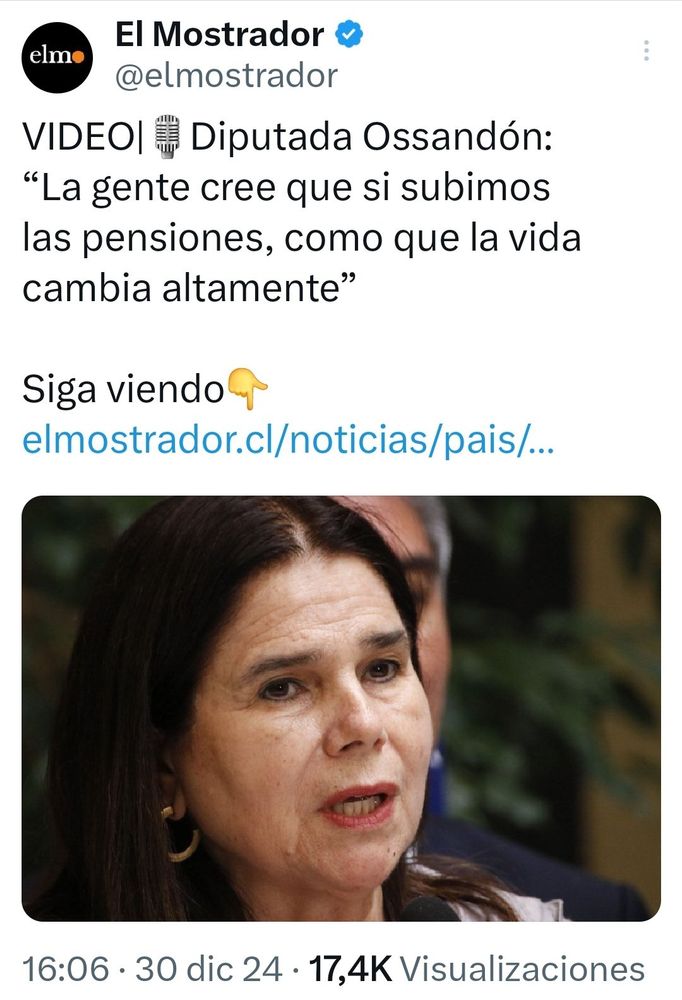Select the Siga viendo text
This screenshot has height=1000, width=682.
(x=122, y=388)
